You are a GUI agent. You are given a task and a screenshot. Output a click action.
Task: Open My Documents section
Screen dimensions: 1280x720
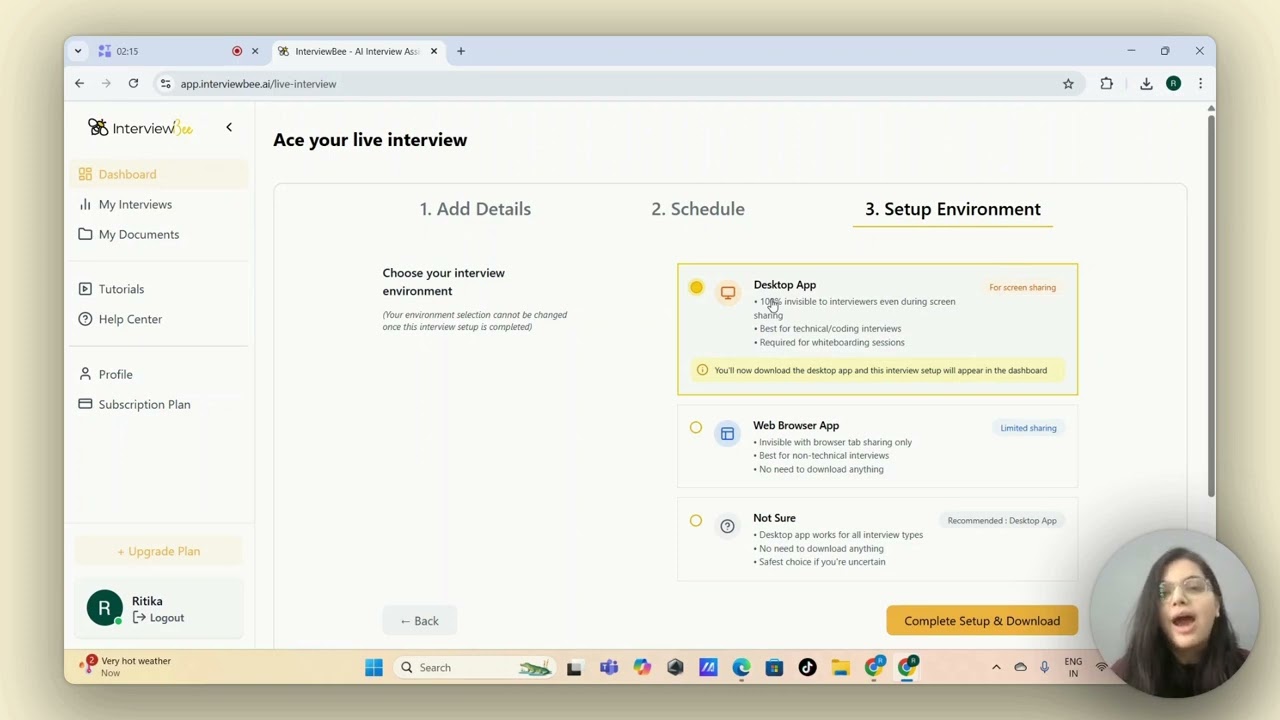(139, 234)
